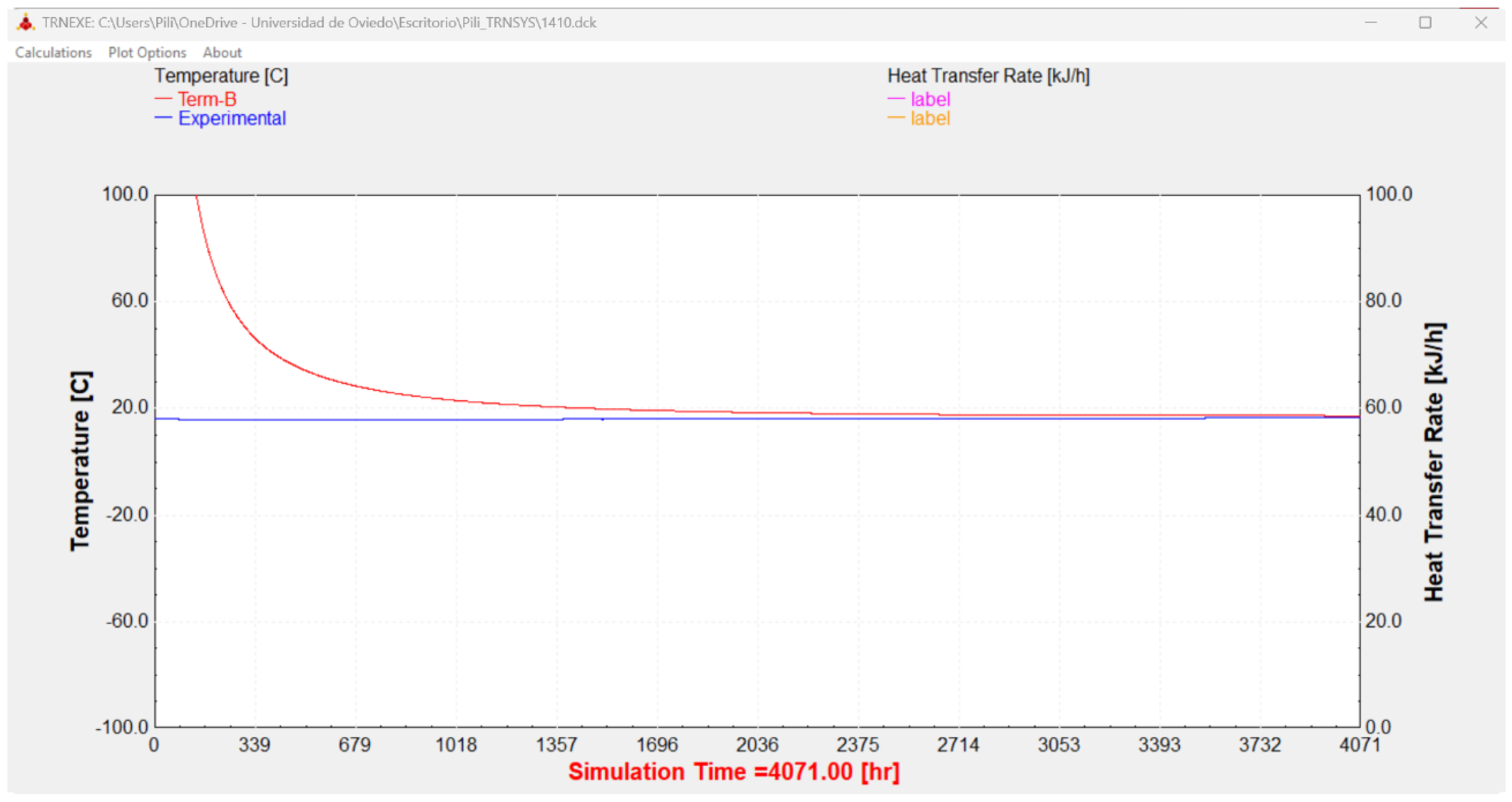Minimize the TRNEXE window
The image size is (1512, 802).
(x=1371, y=23)
